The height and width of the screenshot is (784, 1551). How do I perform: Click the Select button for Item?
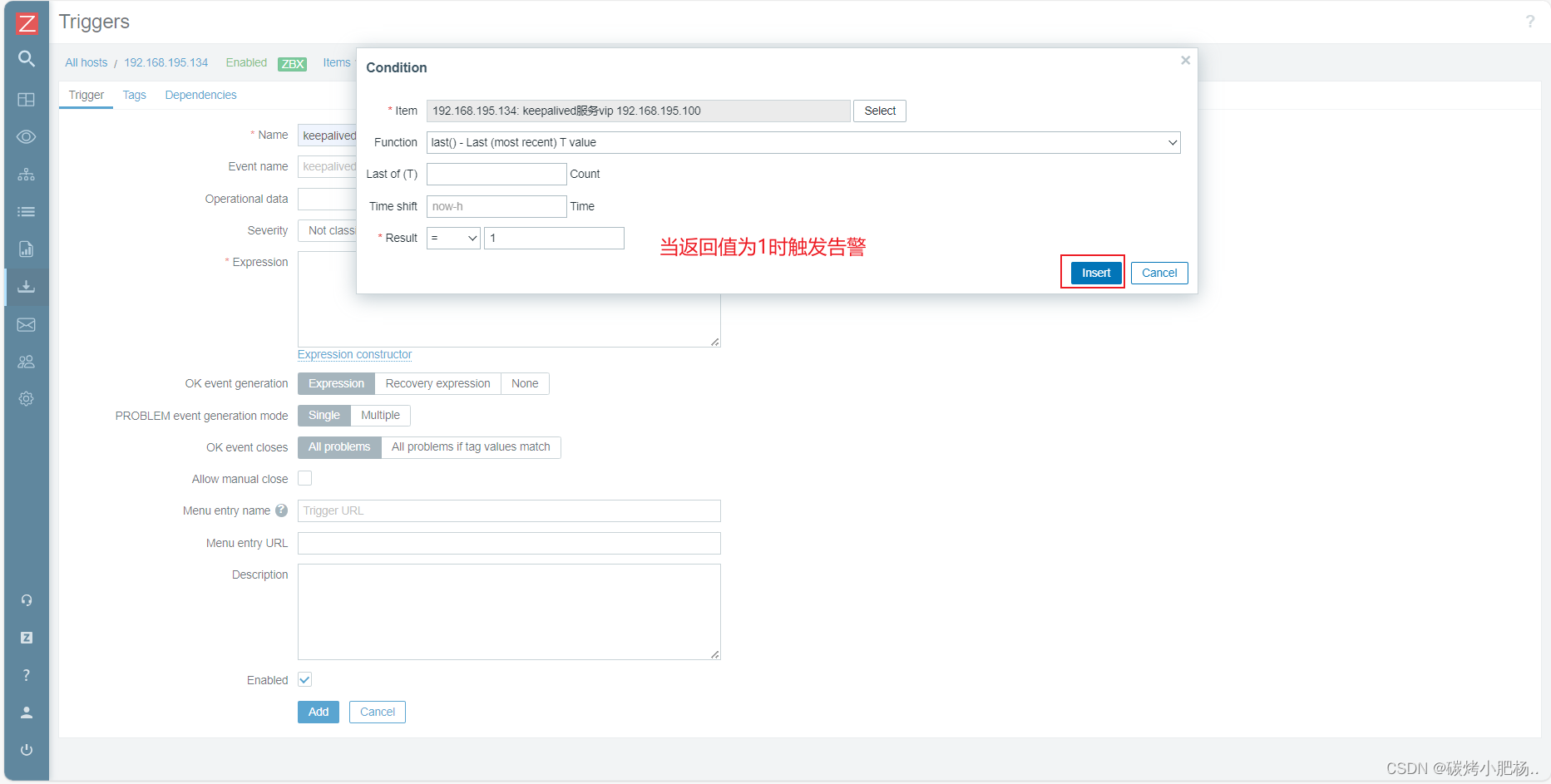[880, 111]
